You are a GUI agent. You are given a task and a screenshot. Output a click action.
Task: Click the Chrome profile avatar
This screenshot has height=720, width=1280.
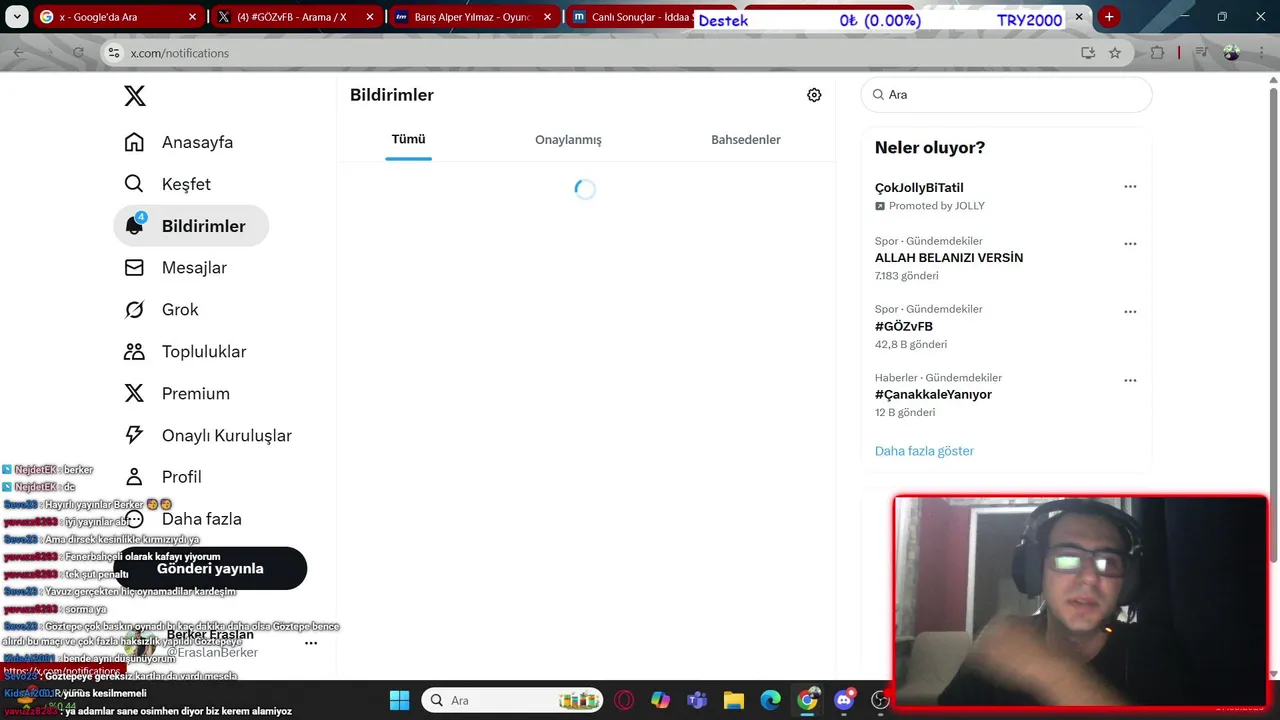[x=1232, y=53]
